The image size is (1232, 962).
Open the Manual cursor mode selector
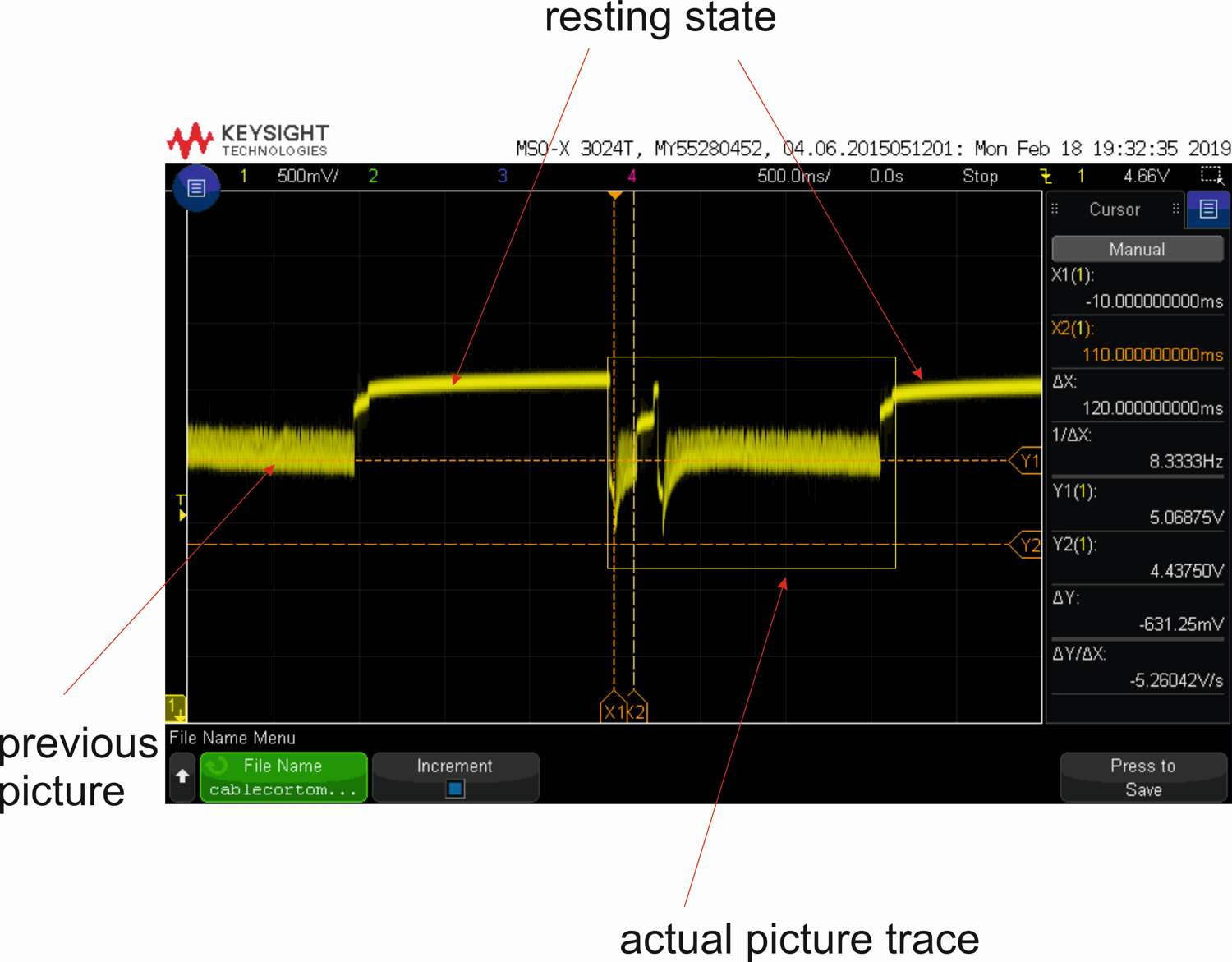tap(1137, 249)
